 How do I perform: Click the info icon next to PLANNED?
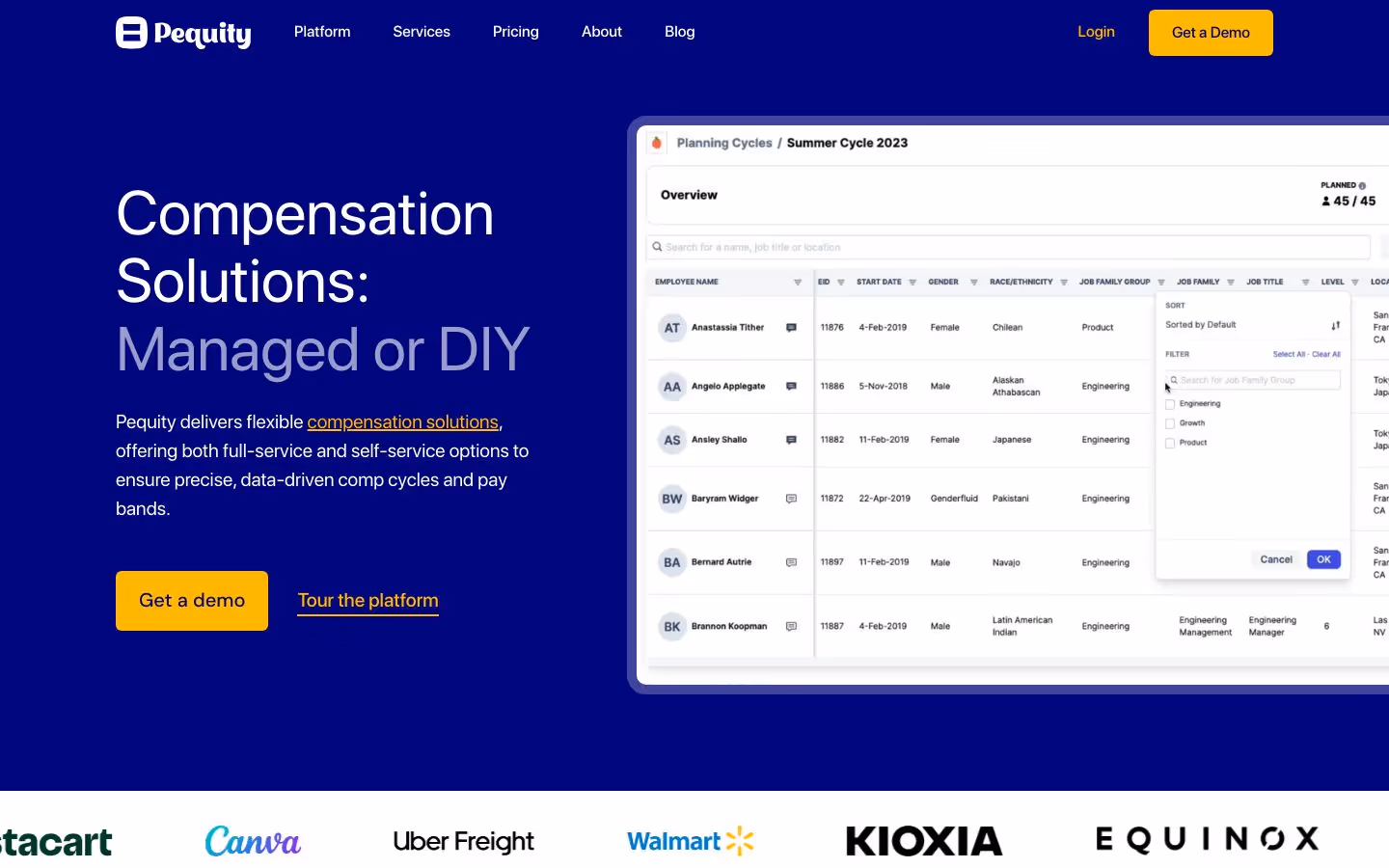[1362, 185]
